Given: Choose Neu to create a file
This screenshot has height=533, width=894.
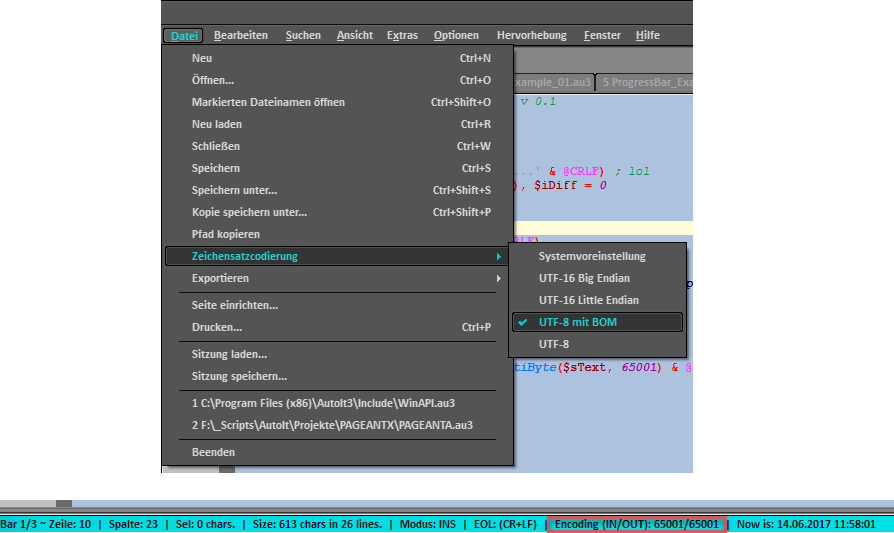Looking at the screenshot, I should tap(202, 58).
